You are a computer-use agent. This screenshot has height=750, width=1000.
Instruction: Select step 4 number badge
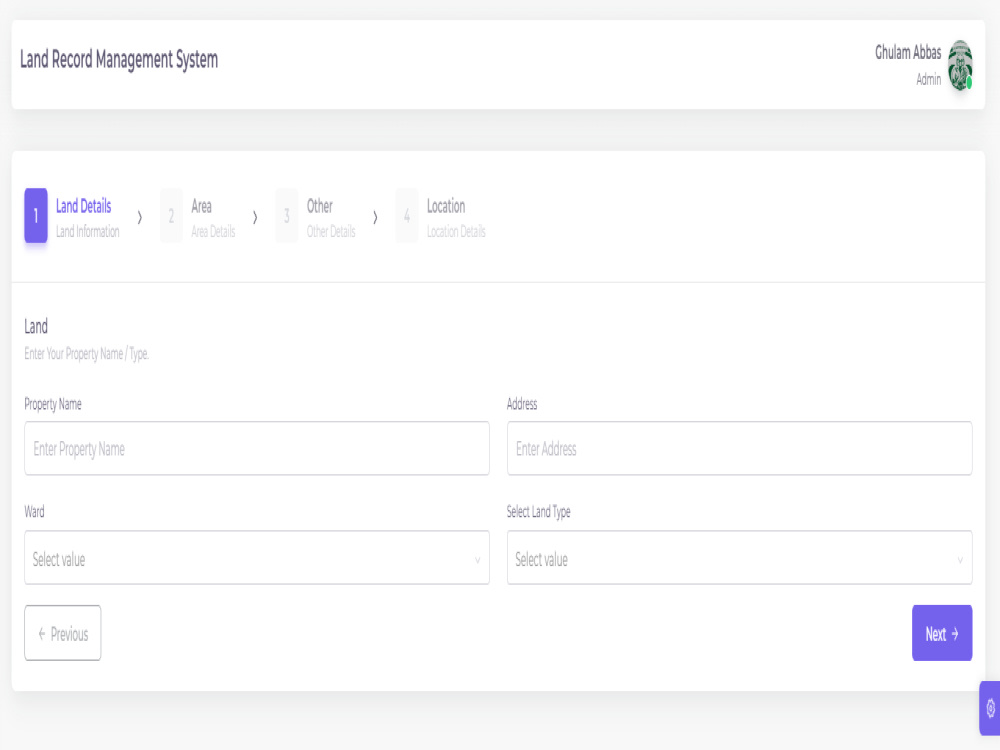[x=406, y=216]
